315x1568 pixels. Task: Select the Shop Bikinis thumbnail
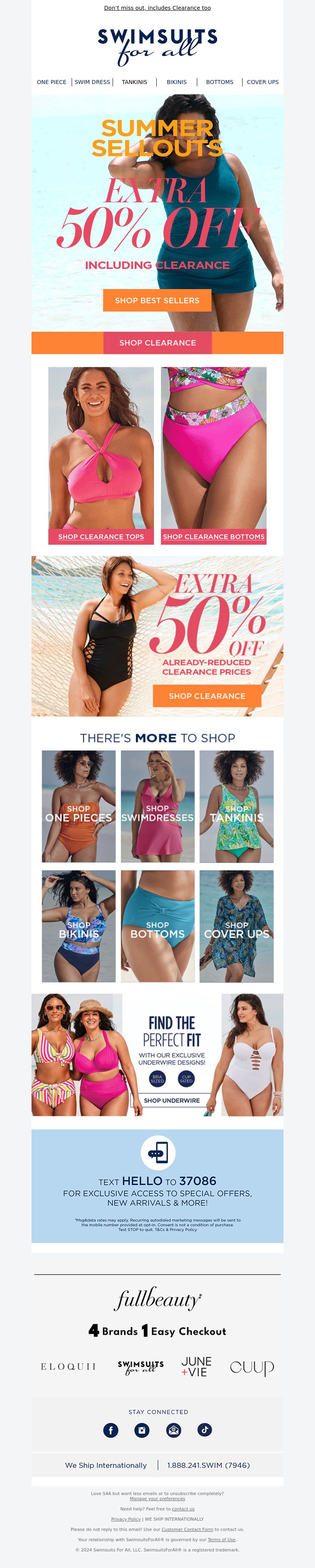(x=78, y=926)
